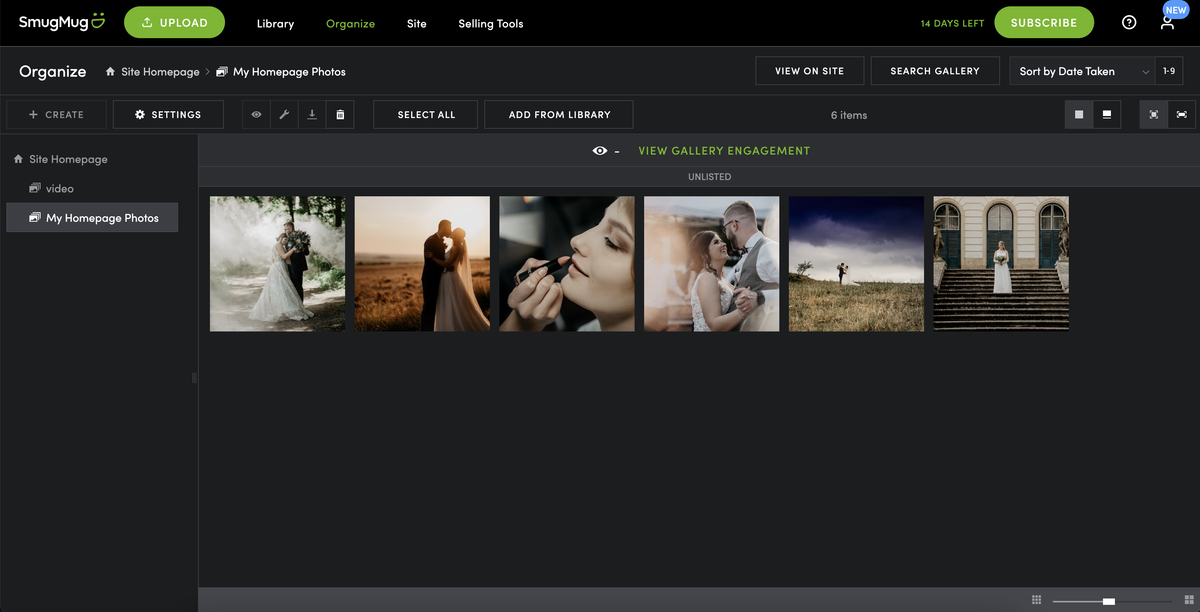This screenshot has width=1200, height=612.
Task: Select the uncropped thumbnails icon
Action: [x=1181, y=114]
